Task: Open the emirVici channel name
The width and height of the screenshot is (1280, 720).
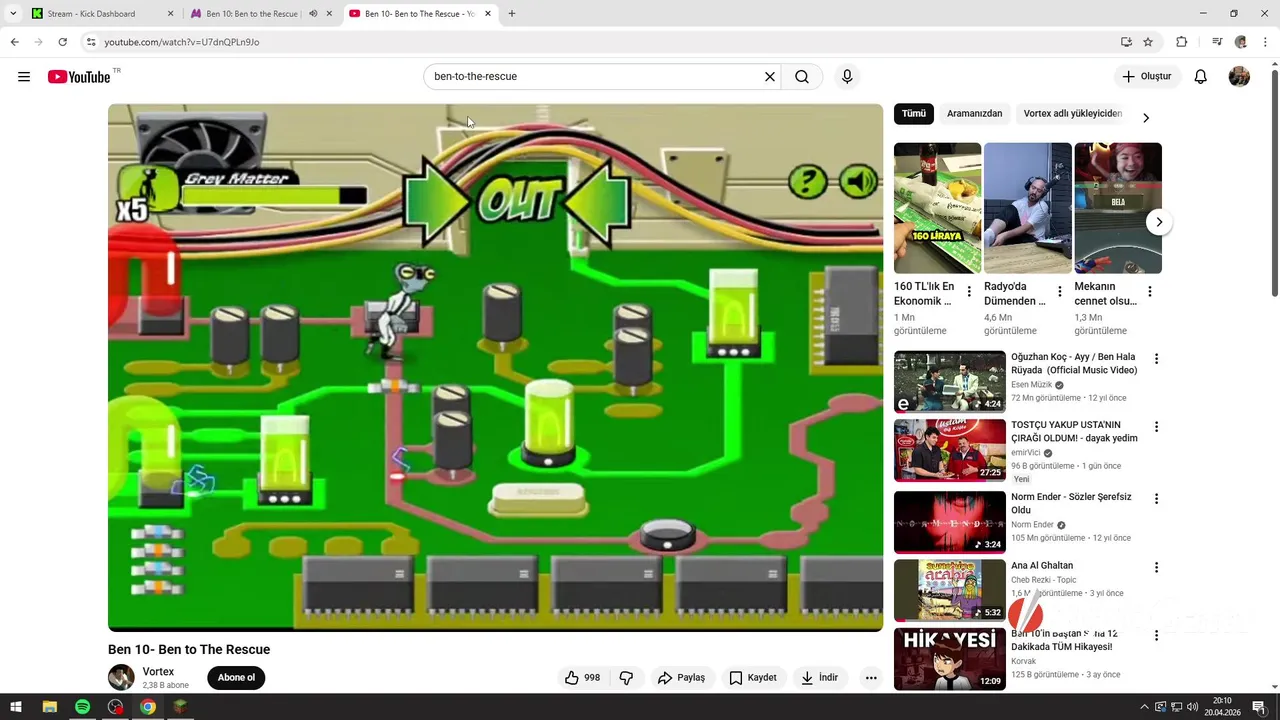Action: pos(1025,453)
